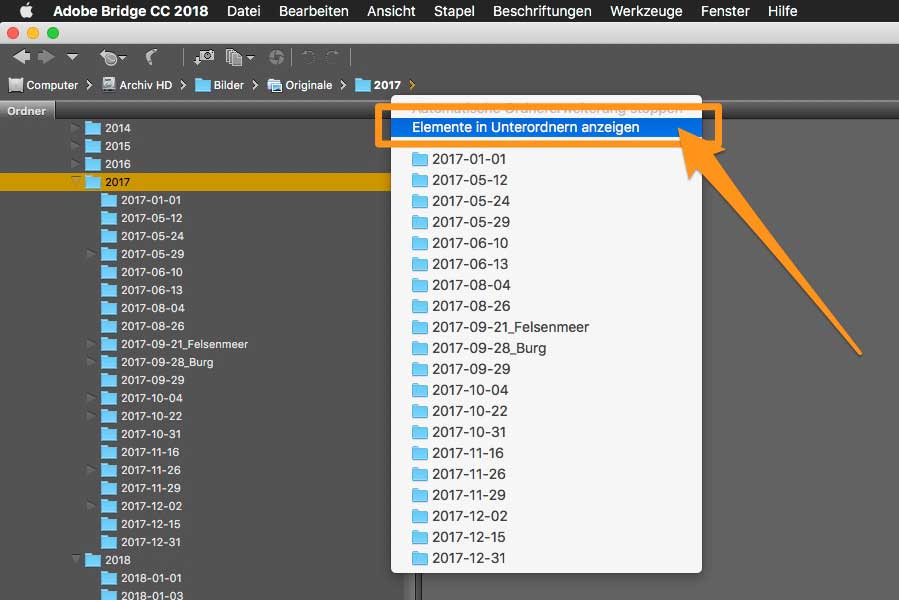Expand 2017-09-28_Burg in the tree
This screenshot has height=600, width=899.
(91, 362)
